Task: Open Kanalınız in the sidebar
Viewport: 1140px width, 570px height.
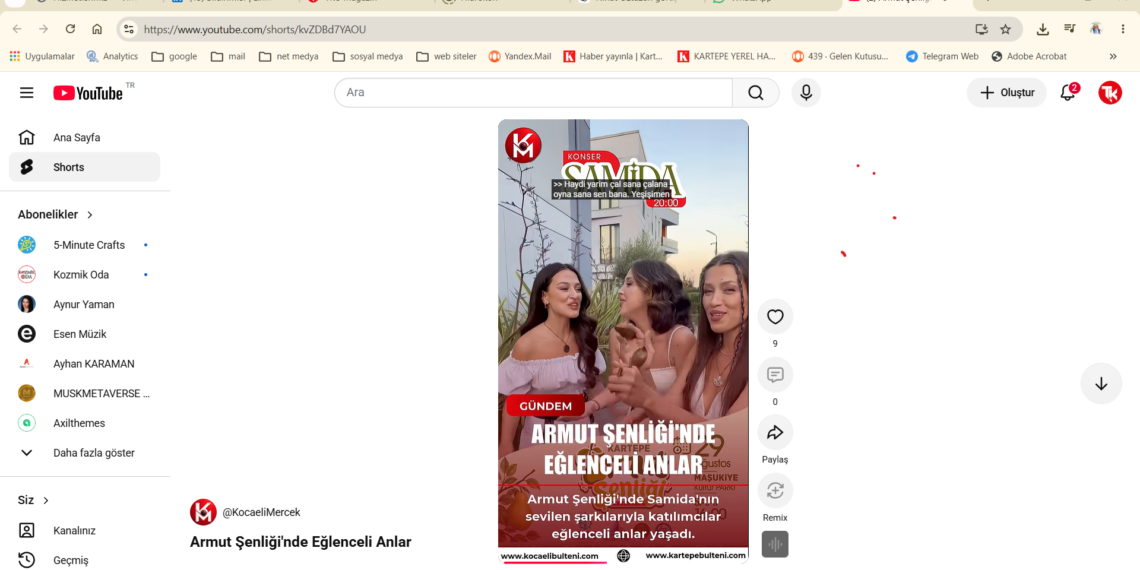Action: 84,531
